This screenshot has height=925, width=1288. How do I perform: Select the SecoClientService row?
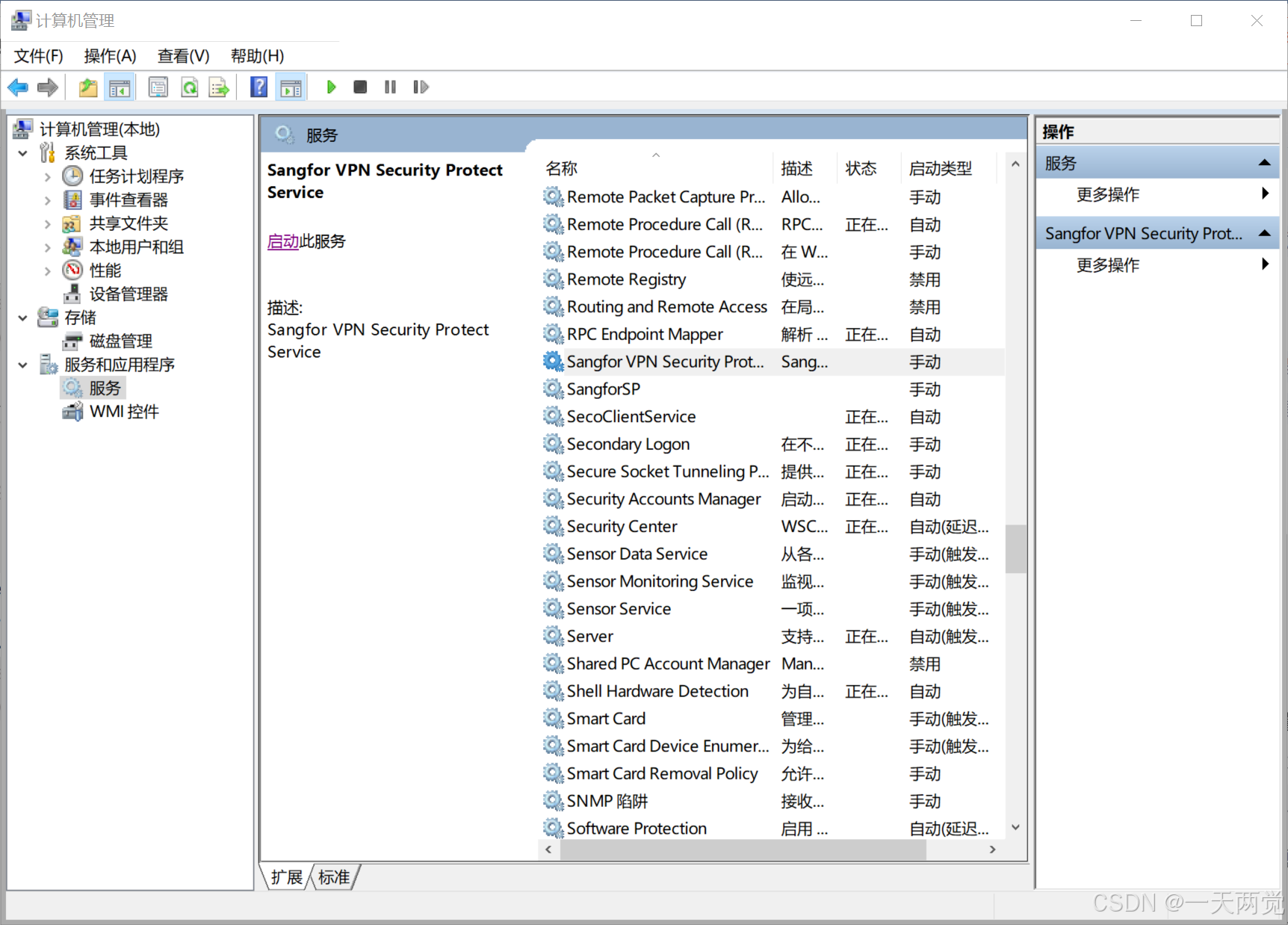click(x=772, y=417)
